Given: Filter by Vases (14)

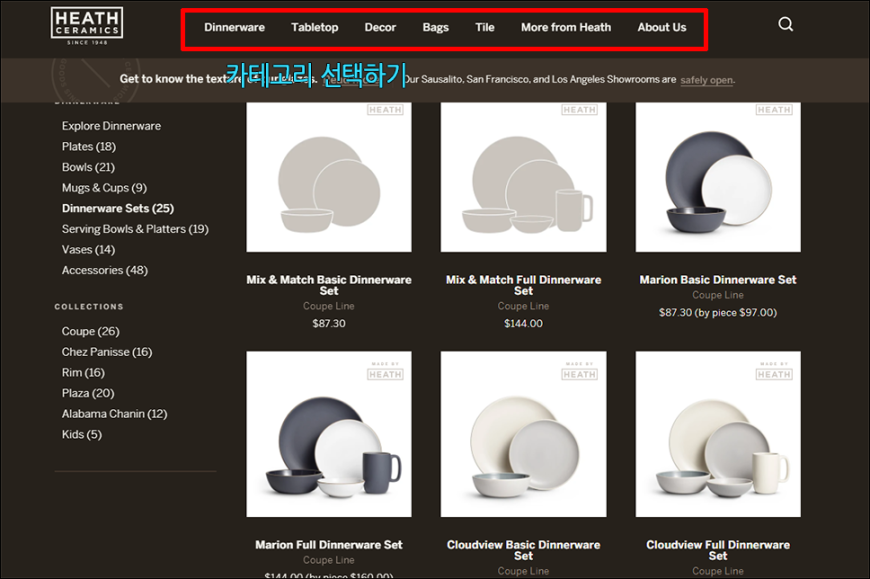Looking at the screenshot, I should pyautogui.click(x=88, y=250).
